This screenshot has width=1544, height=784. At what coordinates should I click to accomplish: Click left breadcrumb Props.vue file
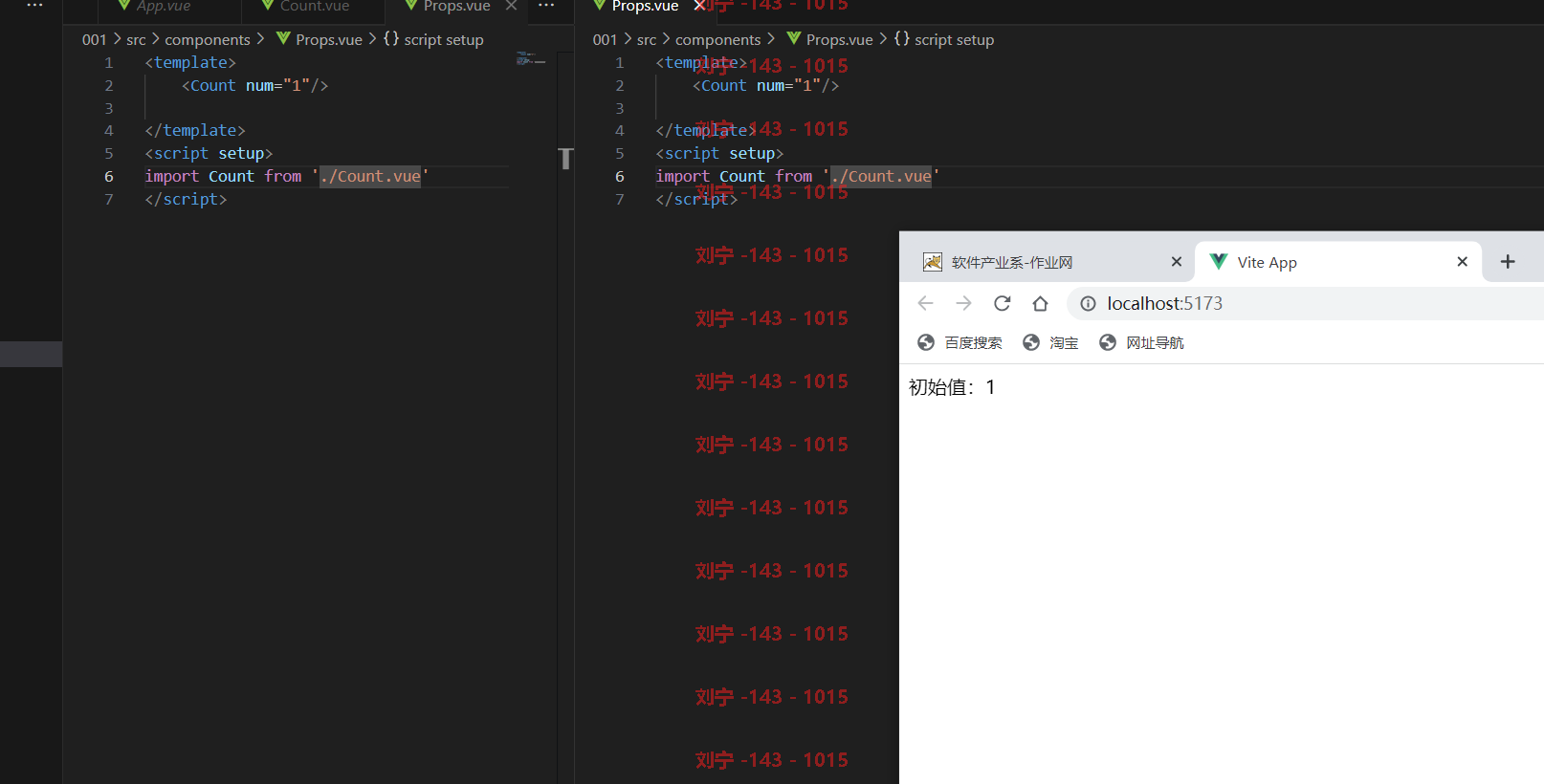click(329, 39)
